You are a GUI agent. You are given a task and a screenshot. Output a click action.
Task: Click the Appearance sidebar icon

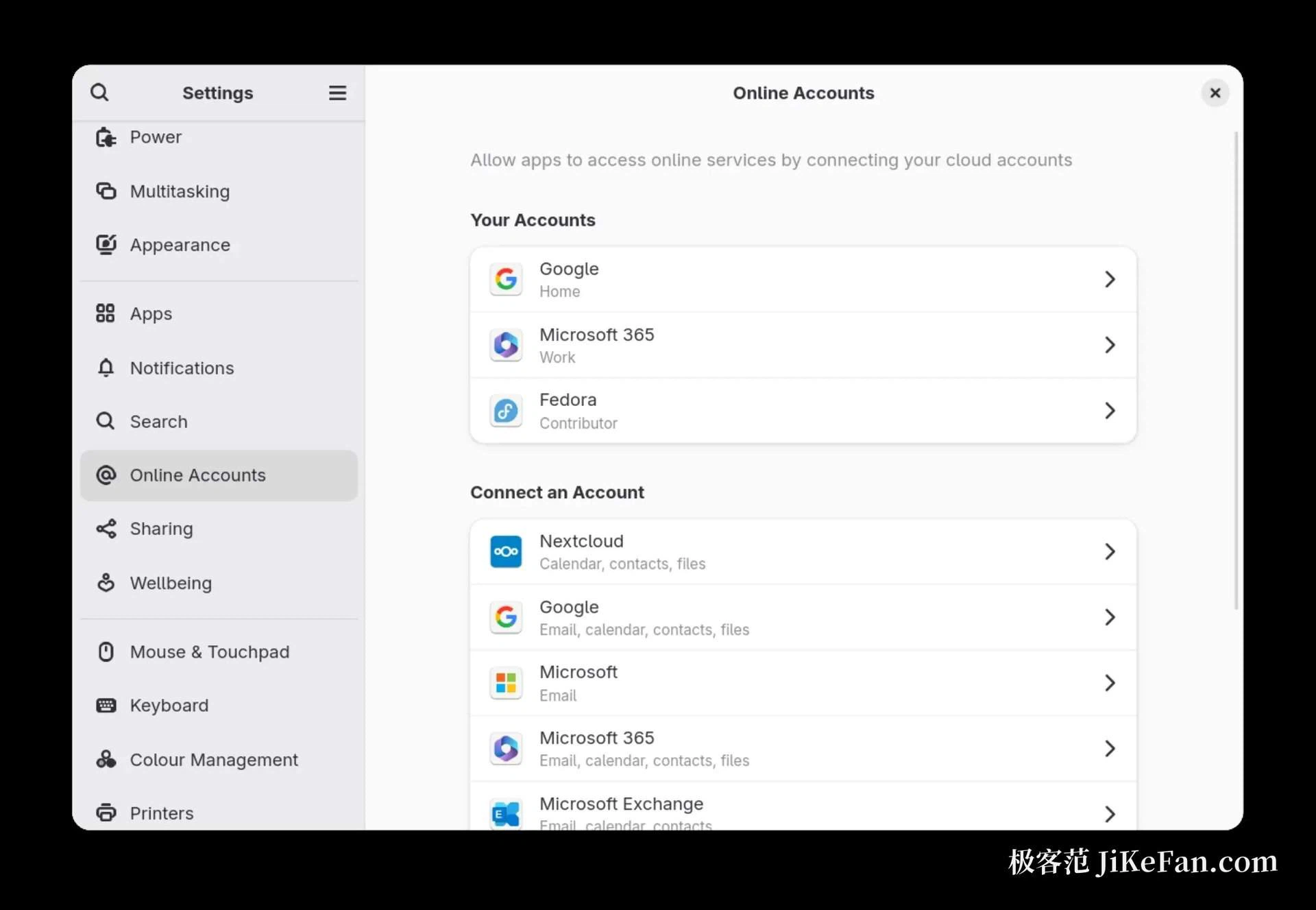click(x=106, y=245)
